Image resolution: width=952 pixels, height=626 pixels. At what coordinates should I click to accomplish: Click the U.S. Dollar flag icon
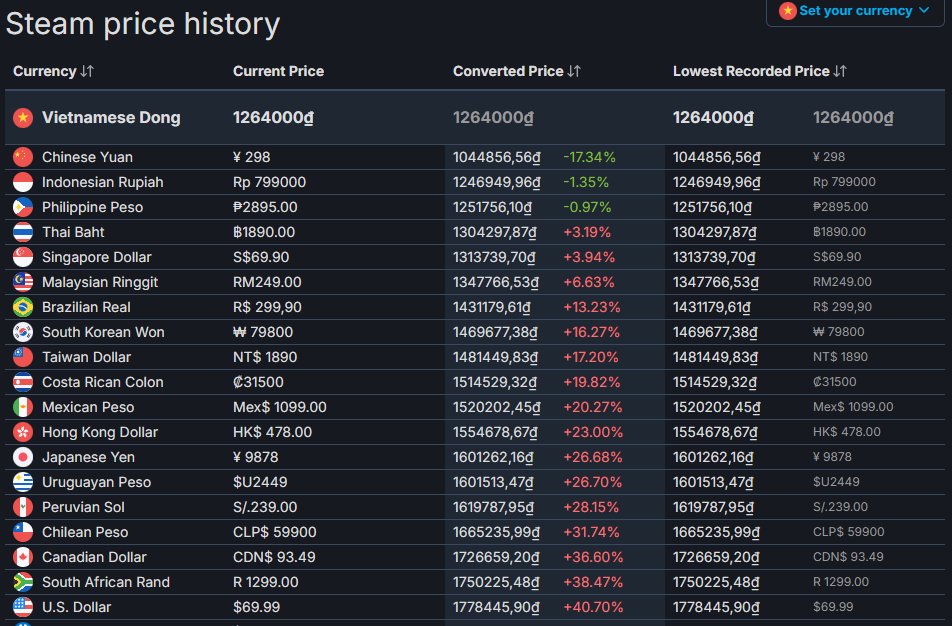coord(23,607)
